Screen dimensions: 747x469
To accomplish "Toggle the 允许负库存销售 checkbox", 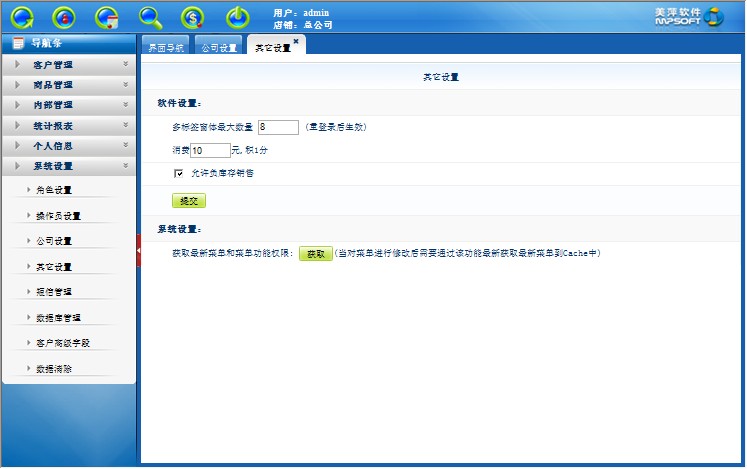I will pyautogui.click(x=179, y=173).
